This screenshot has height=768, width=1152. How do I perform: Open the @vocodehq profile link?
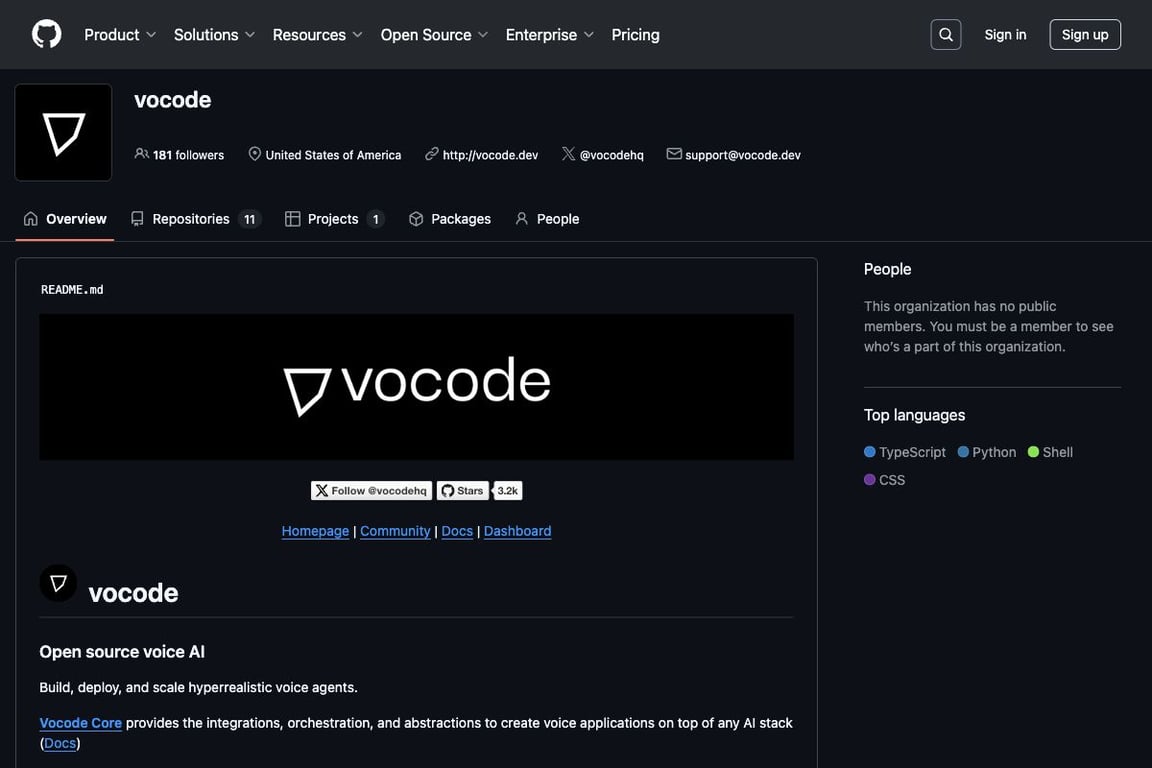611,155
